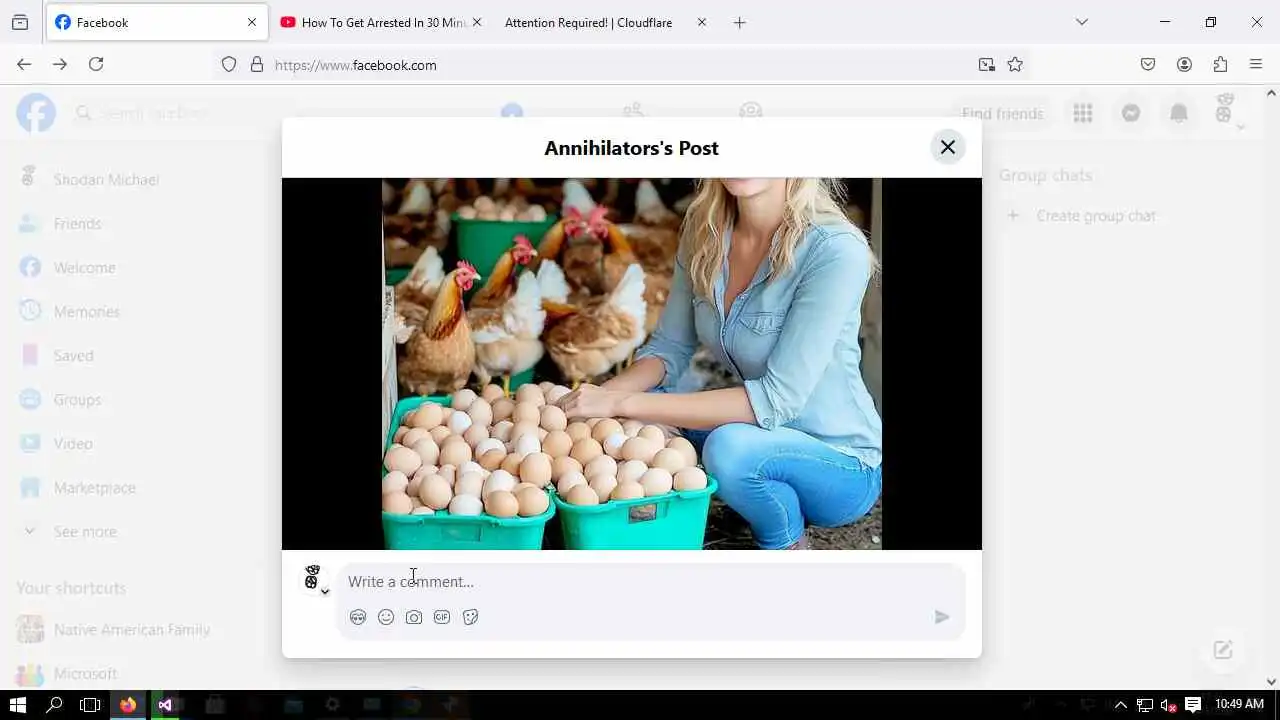1280x720 pixels.
Task: Open the list all tabs dropdown
Action: [1081, 22]
